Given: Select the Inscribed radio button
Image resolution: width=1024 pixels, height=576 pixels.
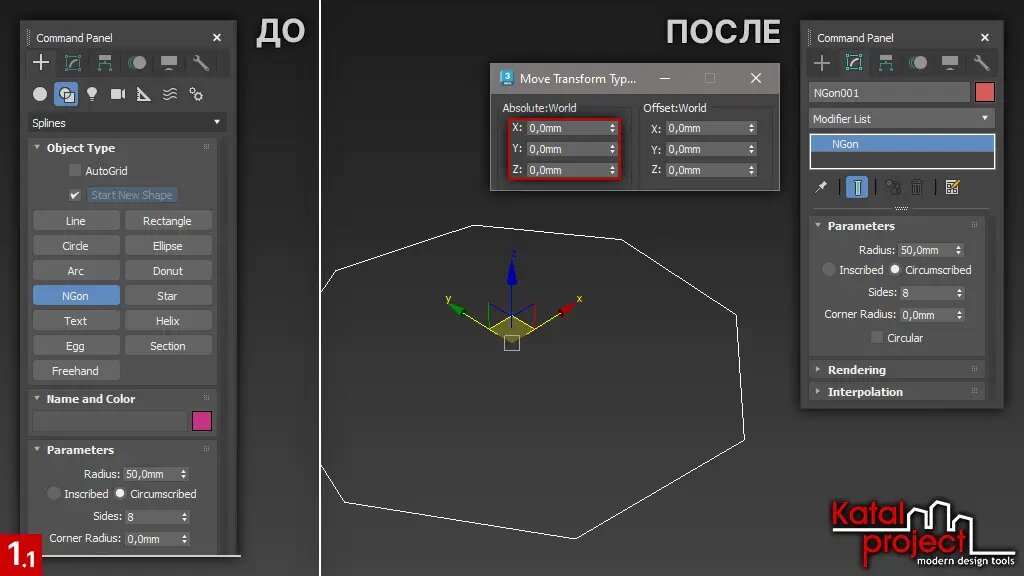Looking at the screenshot, I should tap(828, 269).
